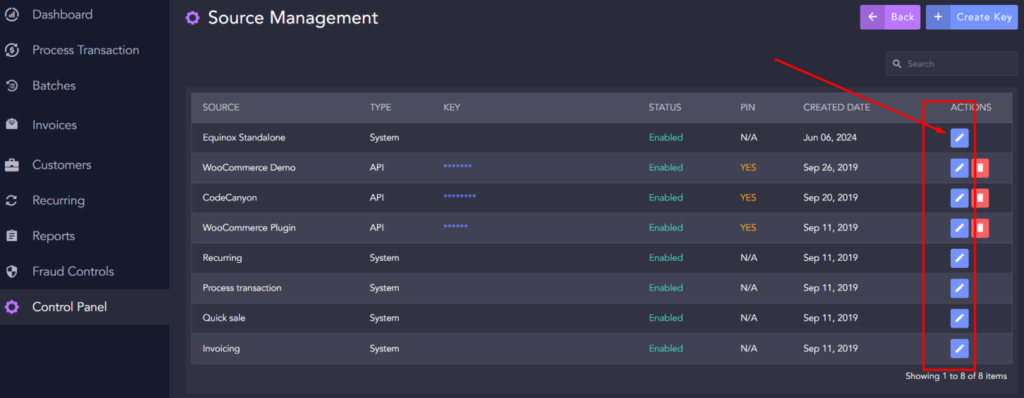1024x398 pixels.
Task: Edit the WooCommerce Plugin source
Action: tap(959, 228)
